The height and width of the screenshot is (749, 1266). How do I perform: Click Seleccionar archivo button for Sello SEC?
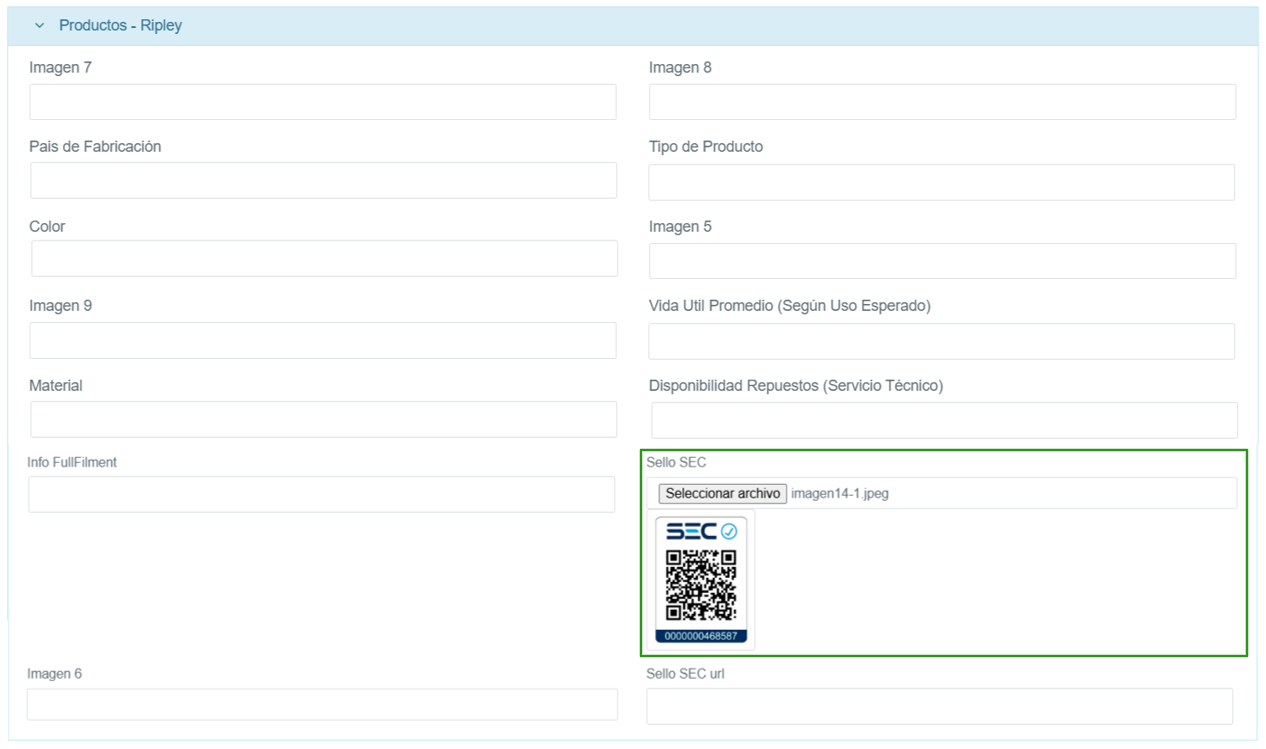click(x=722, y=493)
